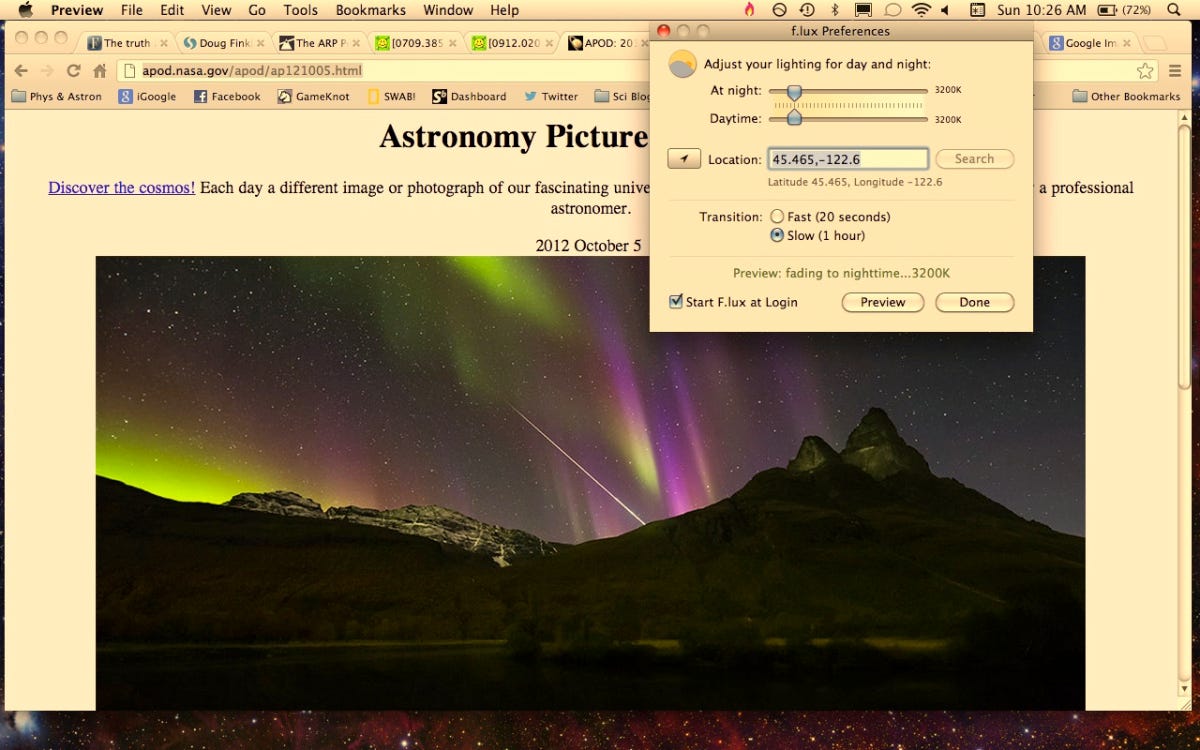Open the Facebook bookmark
This screenshot has height=750, width=1200.
(227, 96)
